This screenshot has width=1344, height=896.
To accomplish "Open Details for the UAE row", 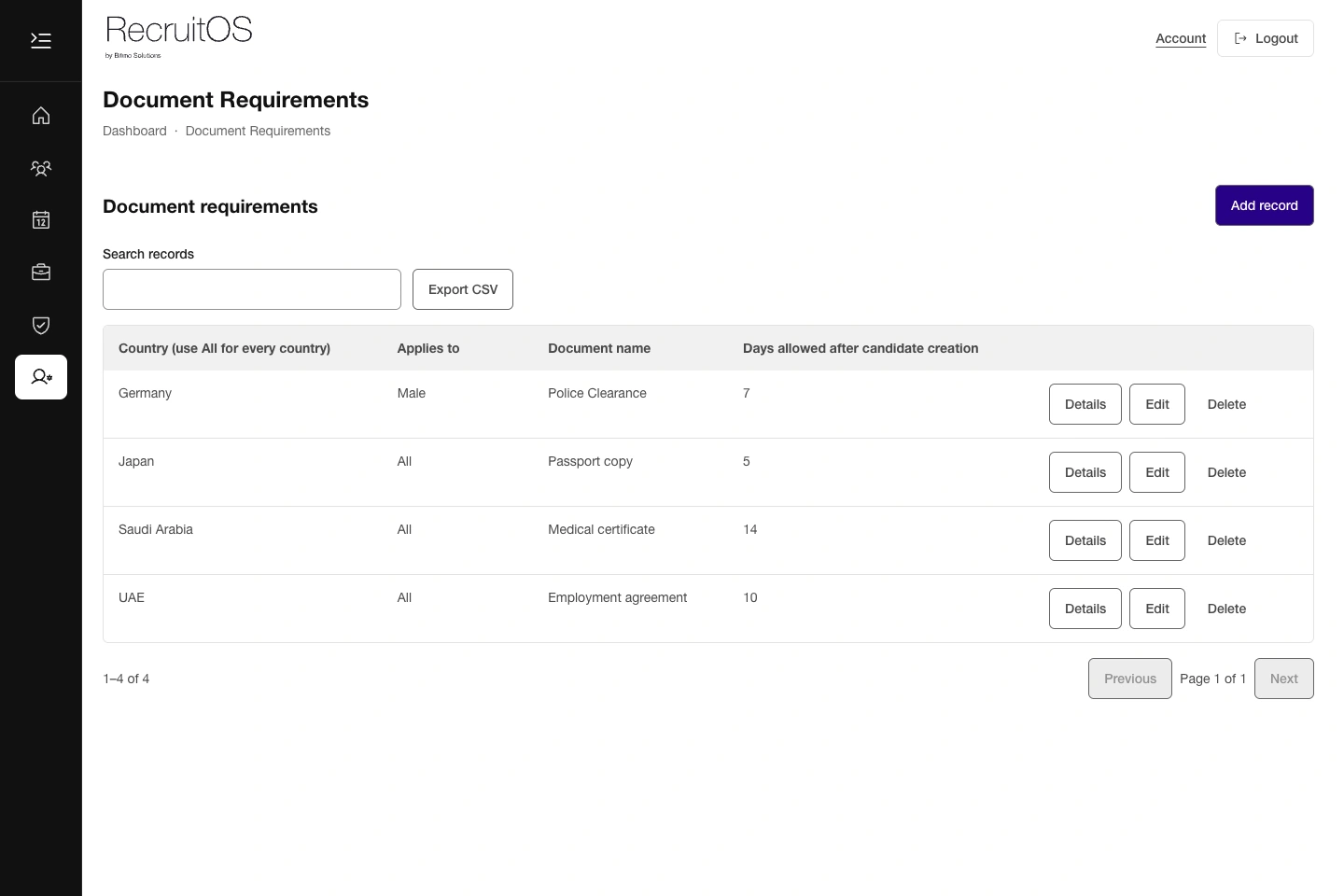I will pyautogui.click(x=1085, y=609).
